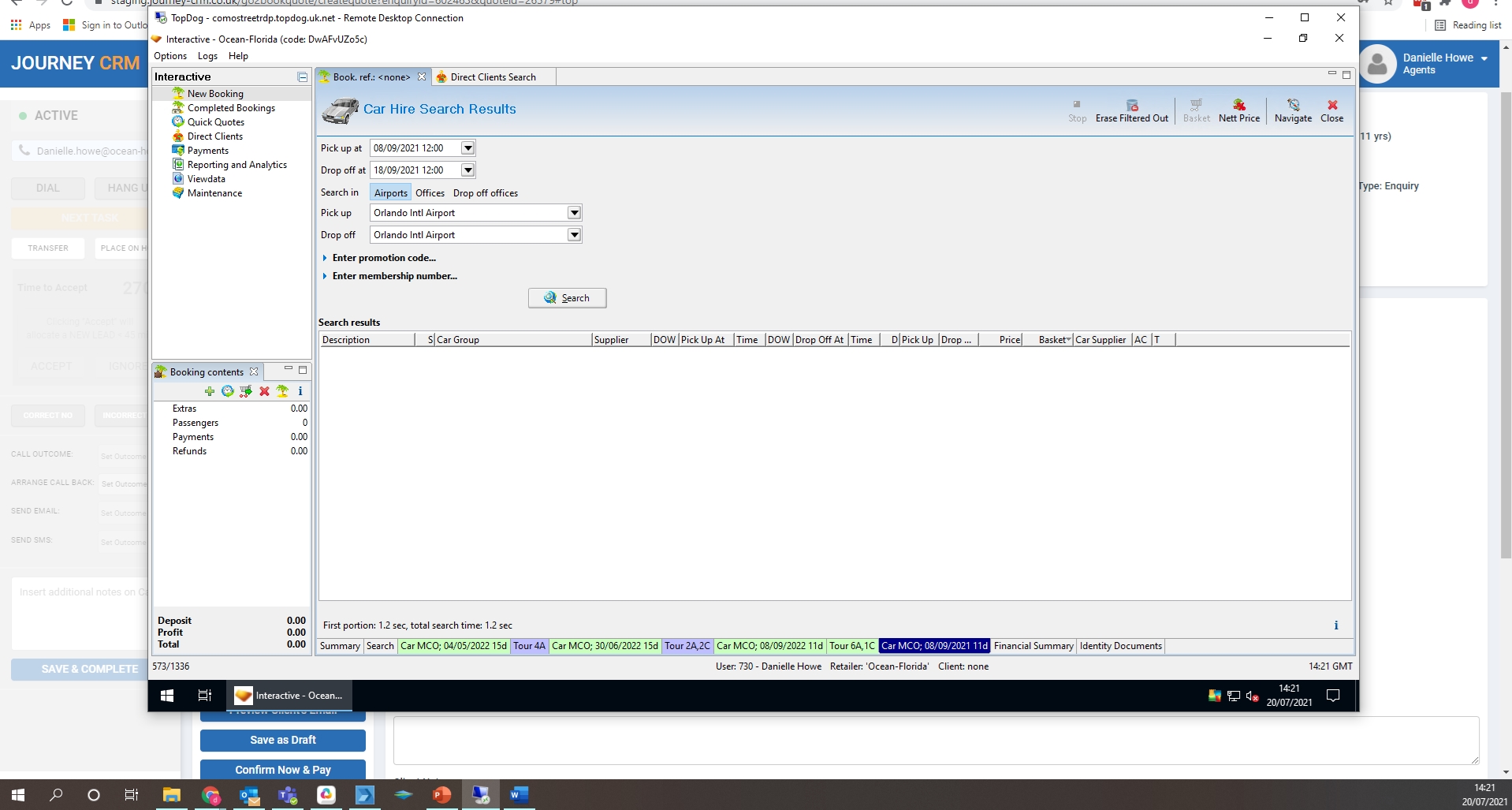The image size is (1512, 810).
Task: Open the Pick up at date dropdown
Action: [x=467, y=148]
